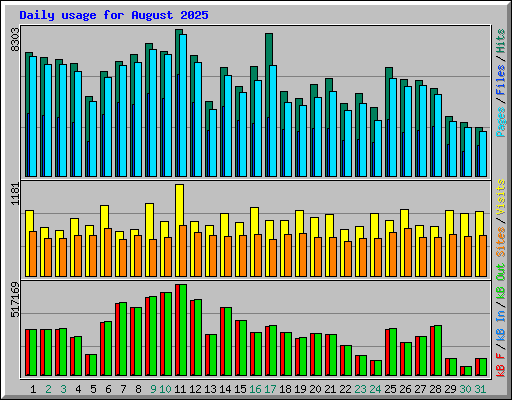This screenshot has width=512, height=400.
Task: Click the day 6 orange sites bar
Action: tap(108, 252)
